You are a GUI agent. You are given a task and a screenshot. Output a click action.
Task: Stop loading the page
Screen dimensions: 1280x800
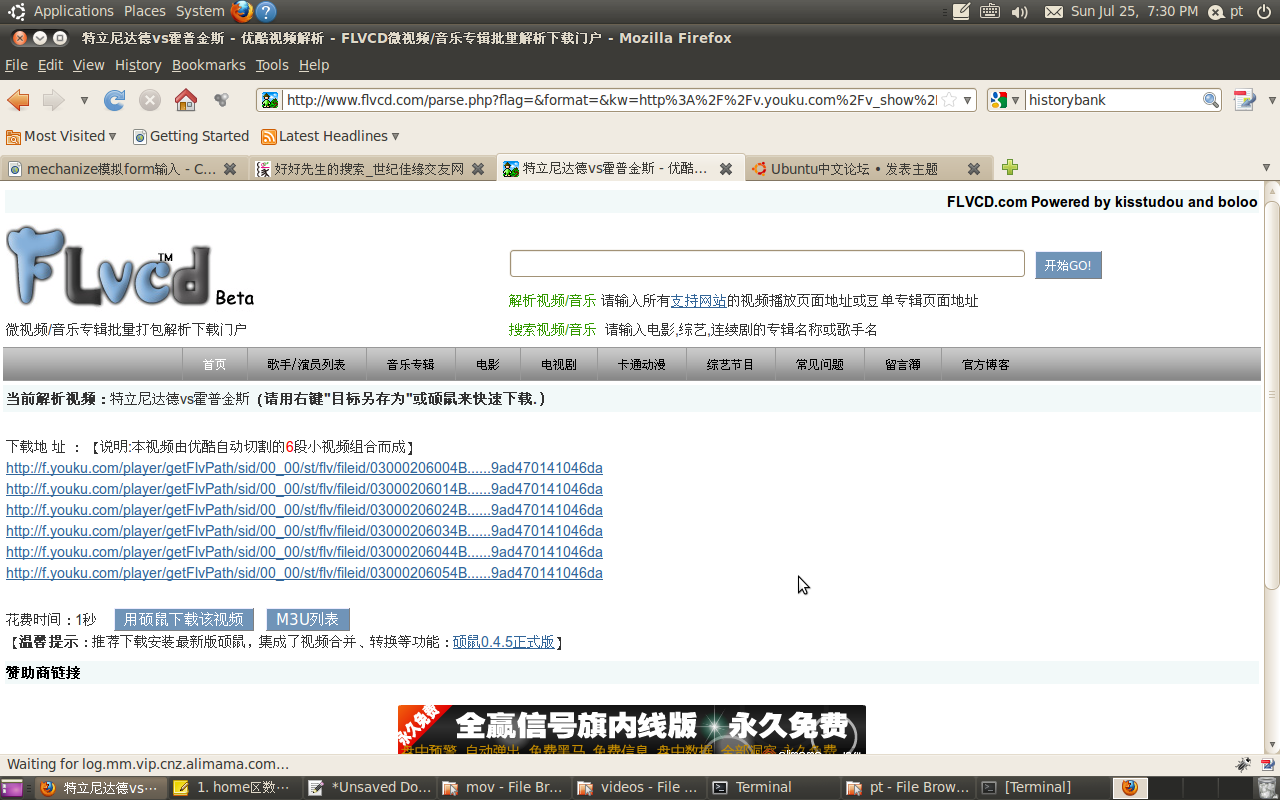150,100
